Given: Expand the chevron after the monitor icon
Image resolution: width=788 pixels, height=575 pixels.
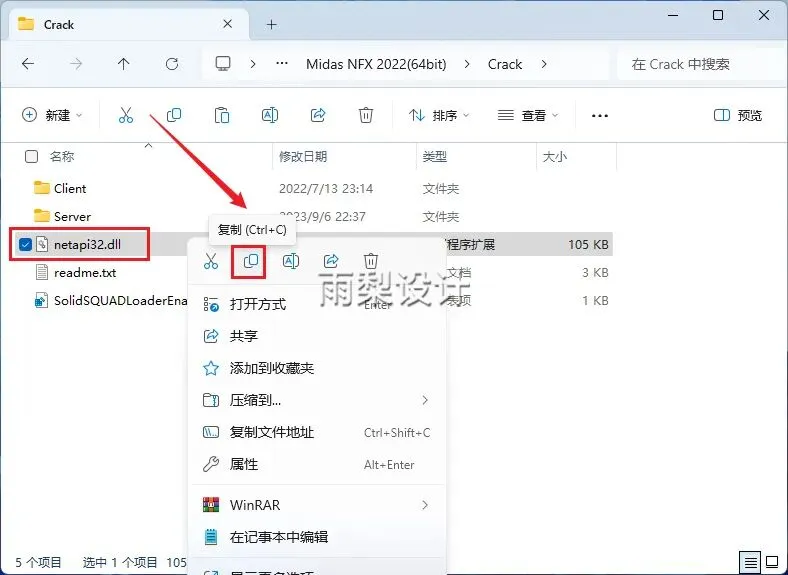Looking at the screenshot, I should pos(253,64).
